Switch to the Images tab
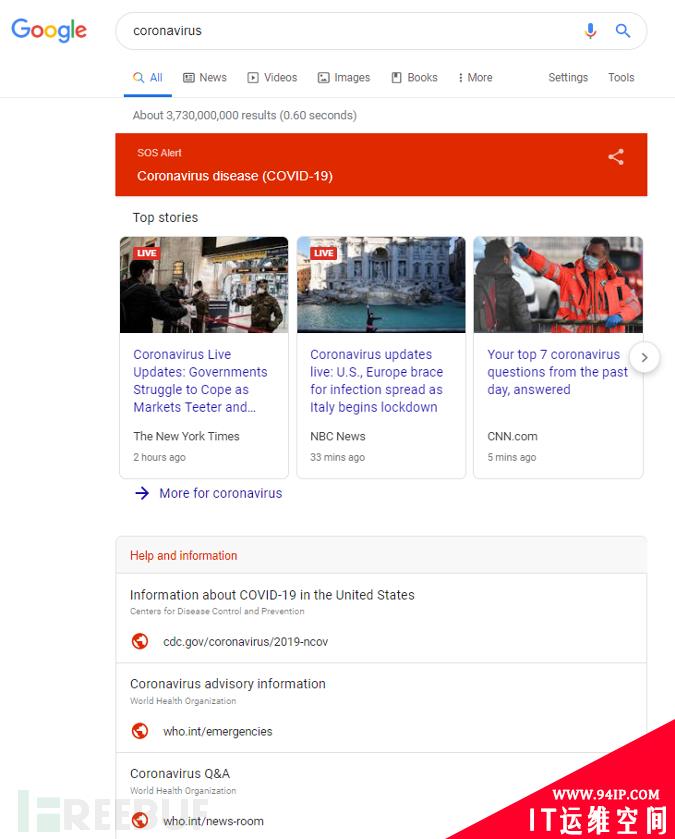 [x=343, y=78]
